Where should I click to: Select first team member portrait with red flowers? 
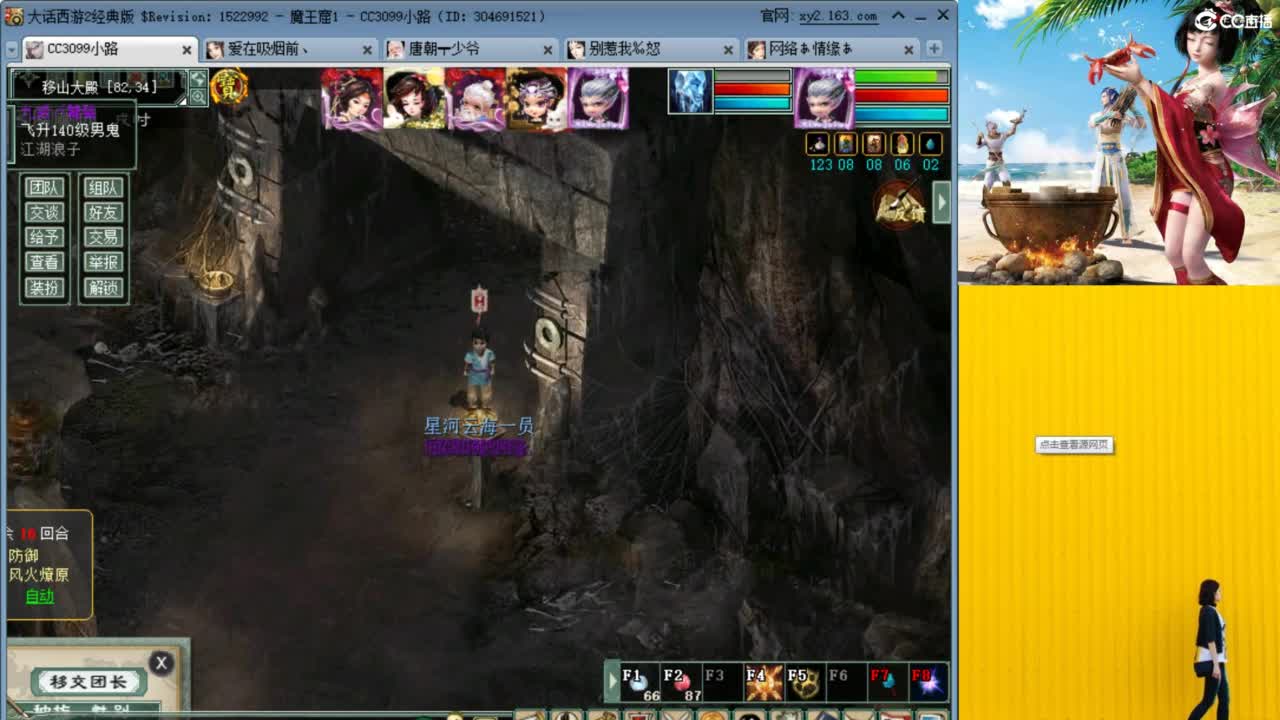coord(352,98)
